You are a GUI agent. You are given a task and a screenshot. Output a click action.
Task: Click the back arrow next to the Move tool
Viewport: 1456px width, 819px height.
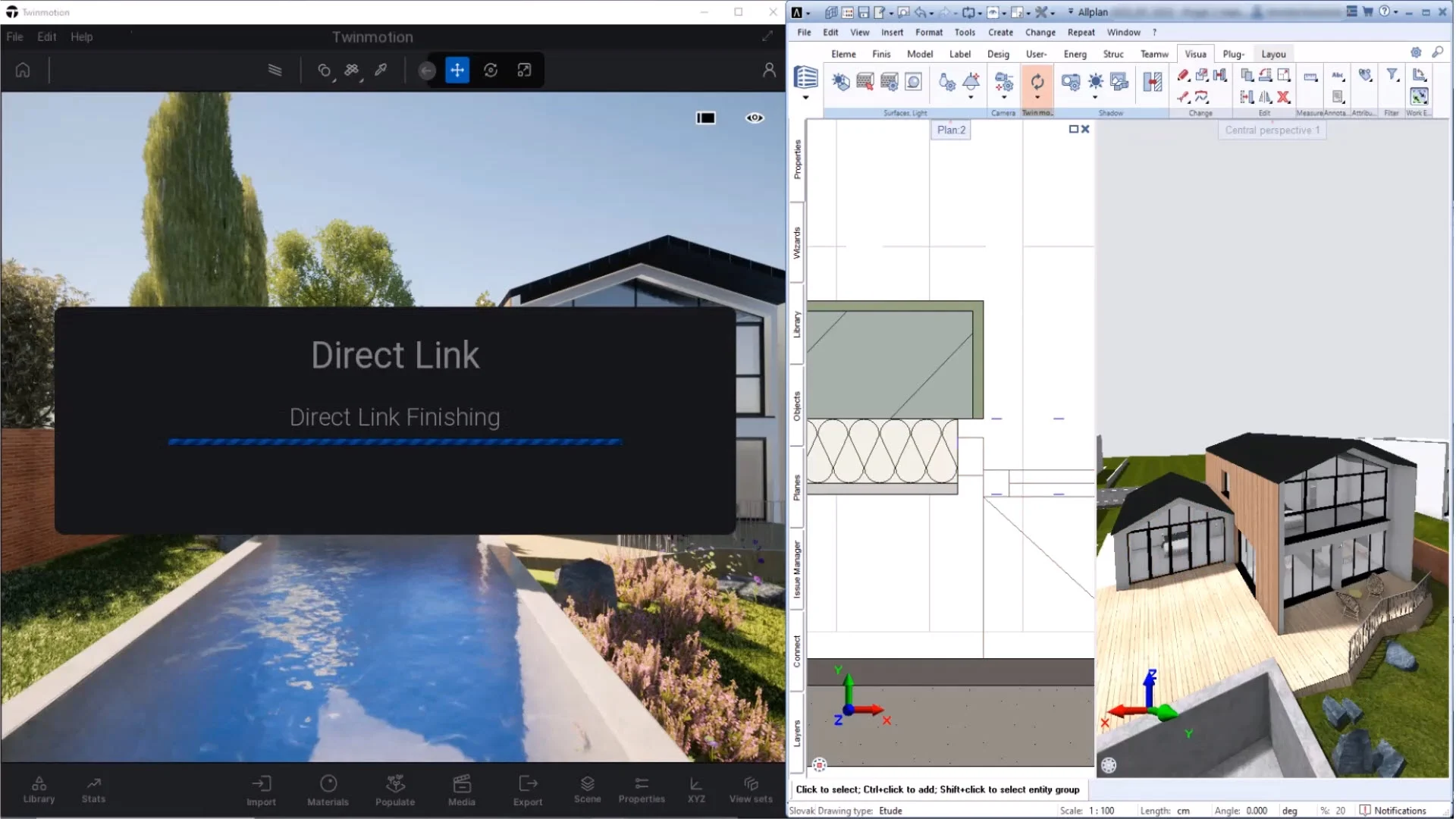click(x=427, y=71)
